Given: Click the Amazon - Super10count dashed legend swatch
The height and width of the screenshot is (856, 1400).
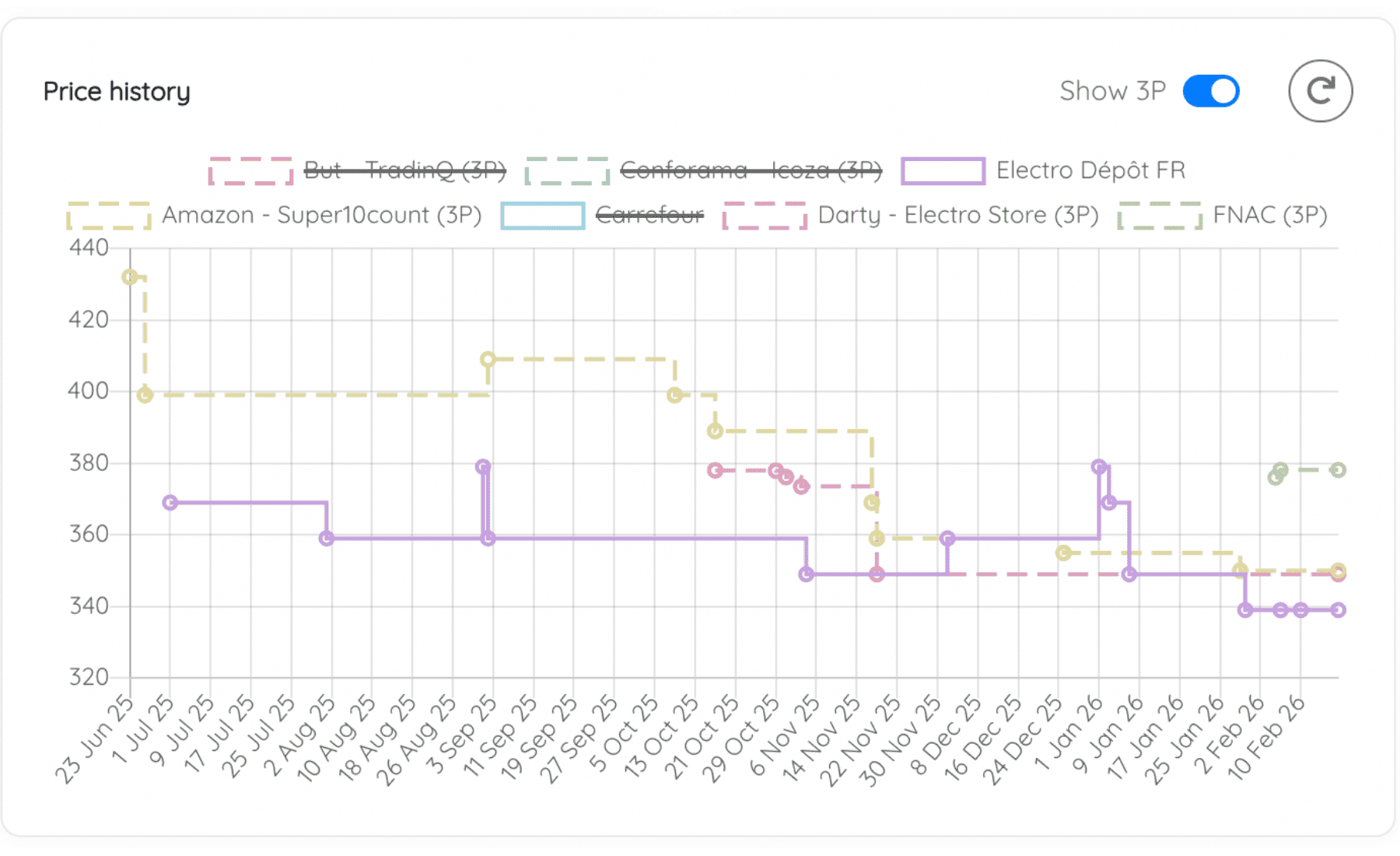Looking at the screenshot, I should click(110, 215).
